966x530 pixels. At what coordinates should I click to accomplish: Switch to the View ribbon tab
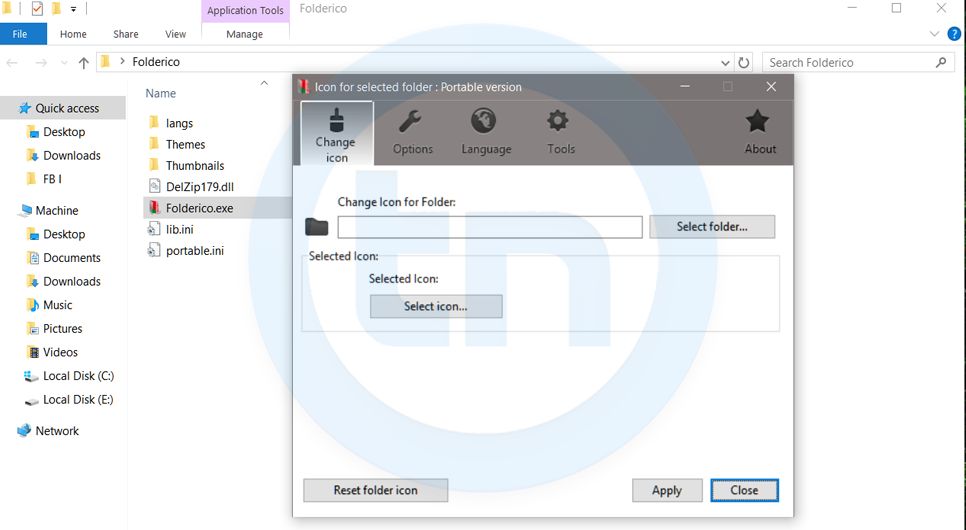175,34
